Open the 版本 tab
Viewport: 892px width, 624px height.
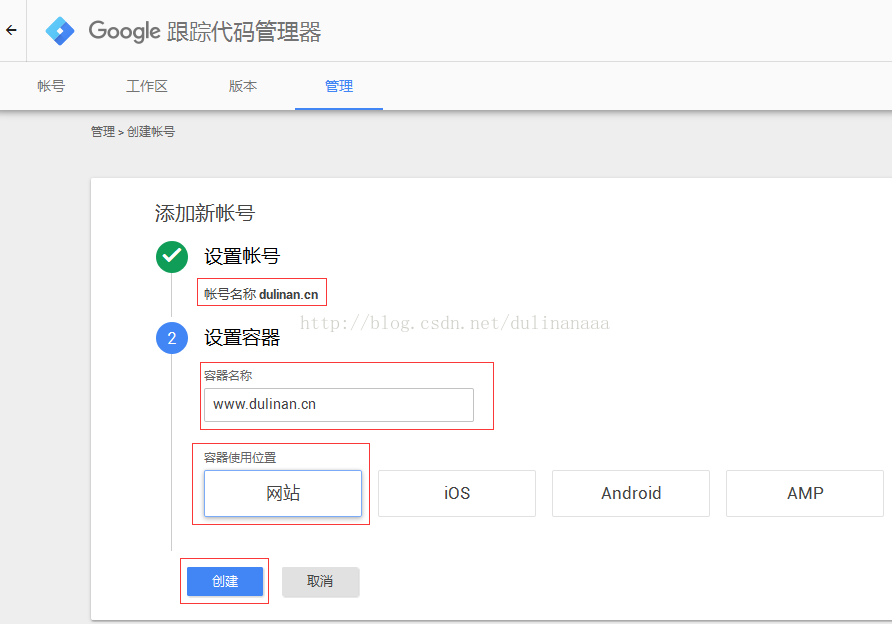[x=243, y=86]
